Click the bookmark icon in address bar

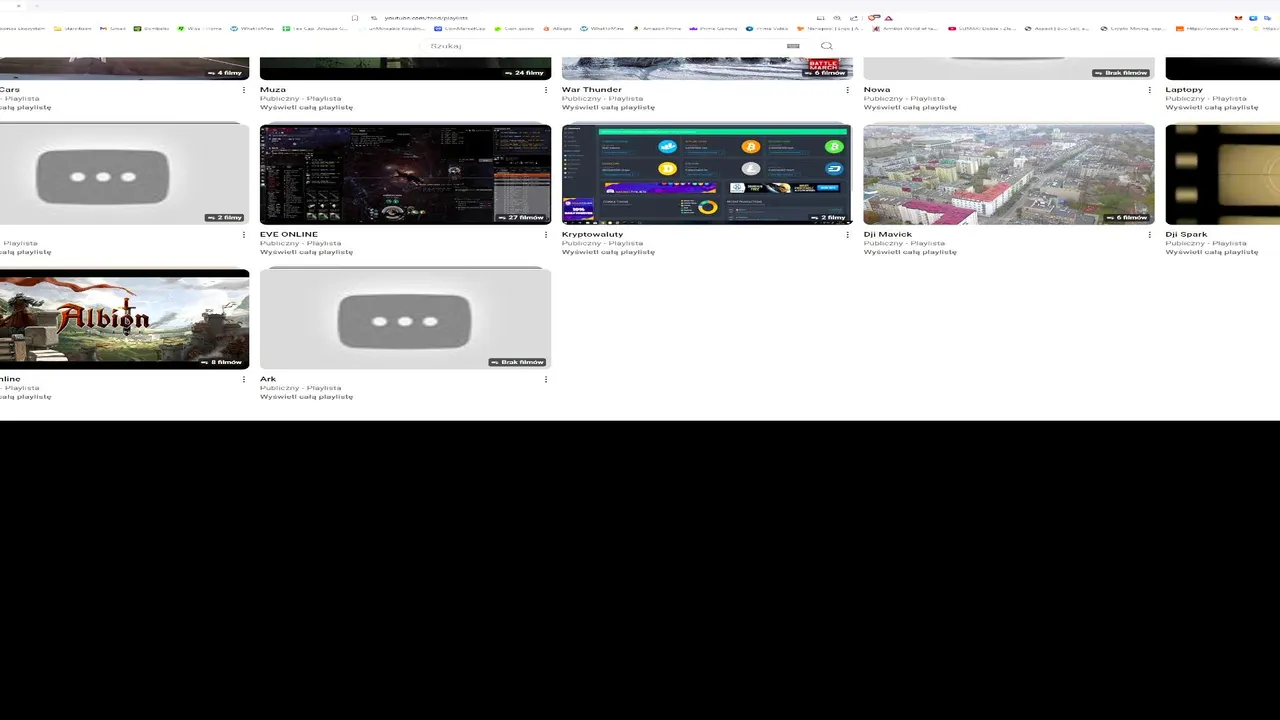(x=355, y=18)
